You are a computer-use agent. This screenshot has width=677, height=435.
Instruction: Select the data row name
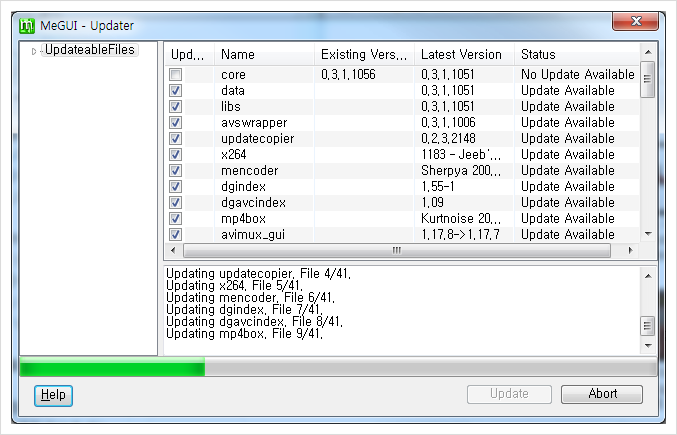[x=233, y=91]
